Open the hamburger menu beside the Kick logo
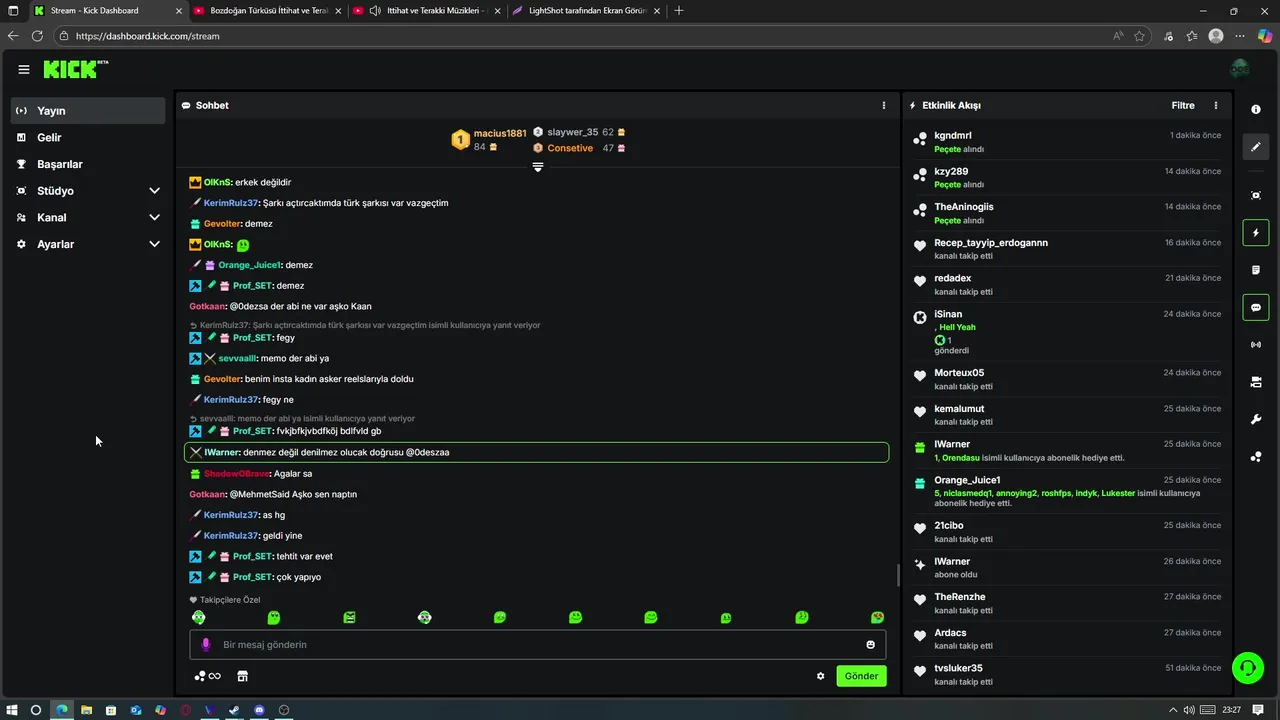This screenshot has height=720, width=1280. coord(23,69)
